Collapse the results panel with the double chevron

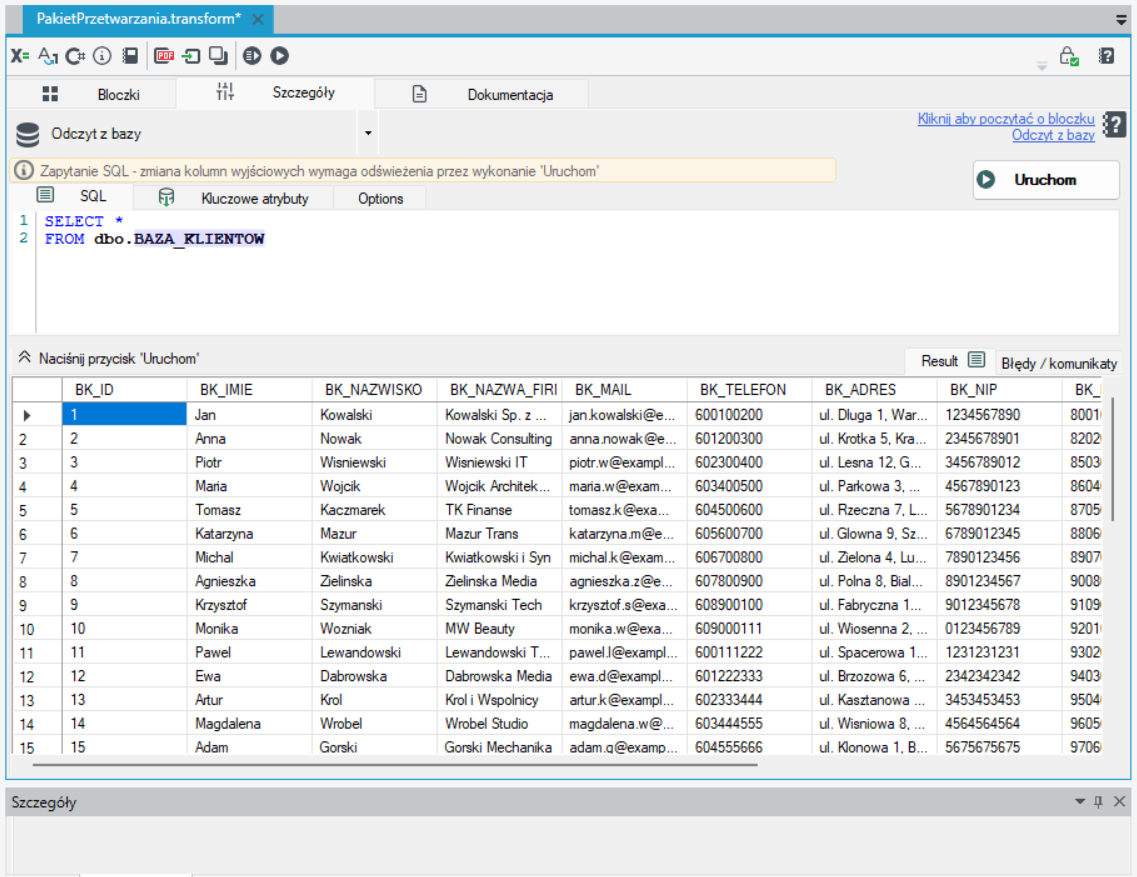tap(24, 358)
